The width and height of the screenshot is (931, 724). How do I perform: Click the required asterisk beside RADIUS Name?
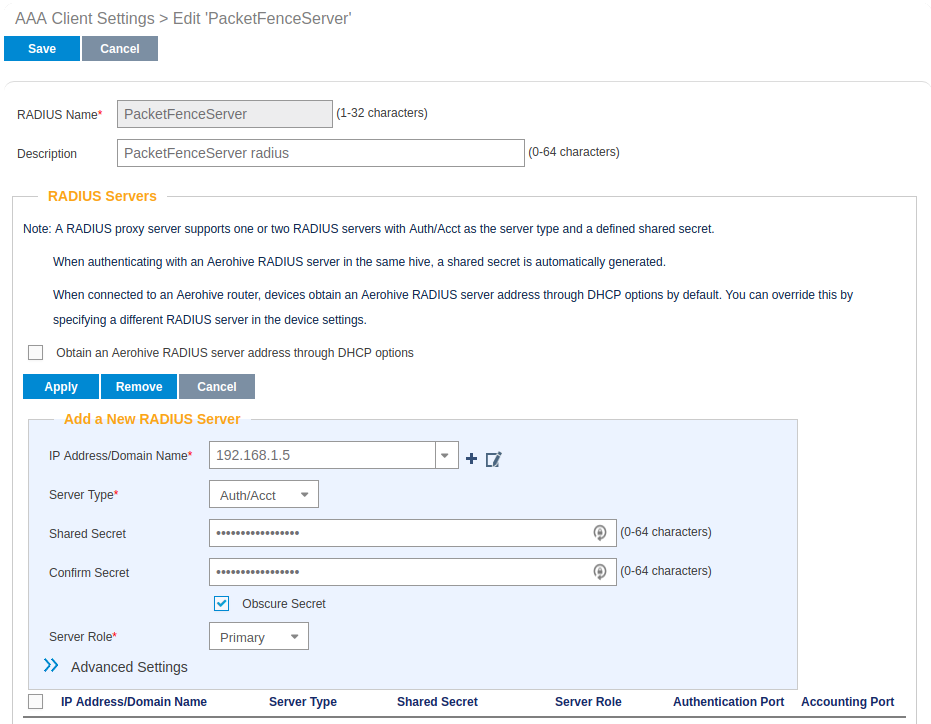[x=100, y=110]
